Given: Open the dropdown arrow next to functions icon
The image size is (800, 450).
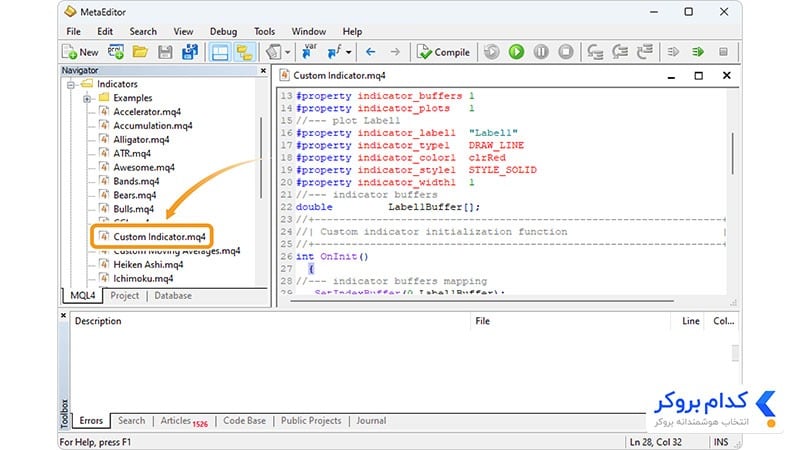Looking at the screenshot, I should pos(348,53).
